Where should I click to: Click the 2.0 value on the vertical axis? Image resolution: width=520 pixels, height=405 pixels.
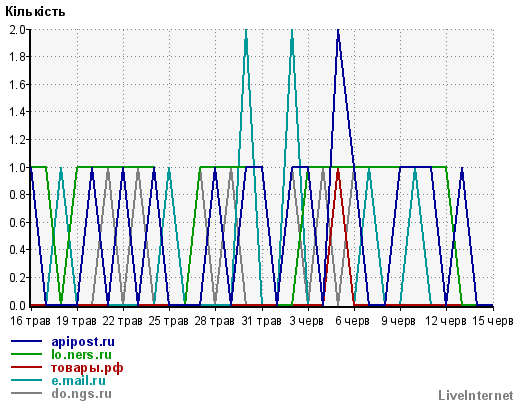(x=17, y=30)
